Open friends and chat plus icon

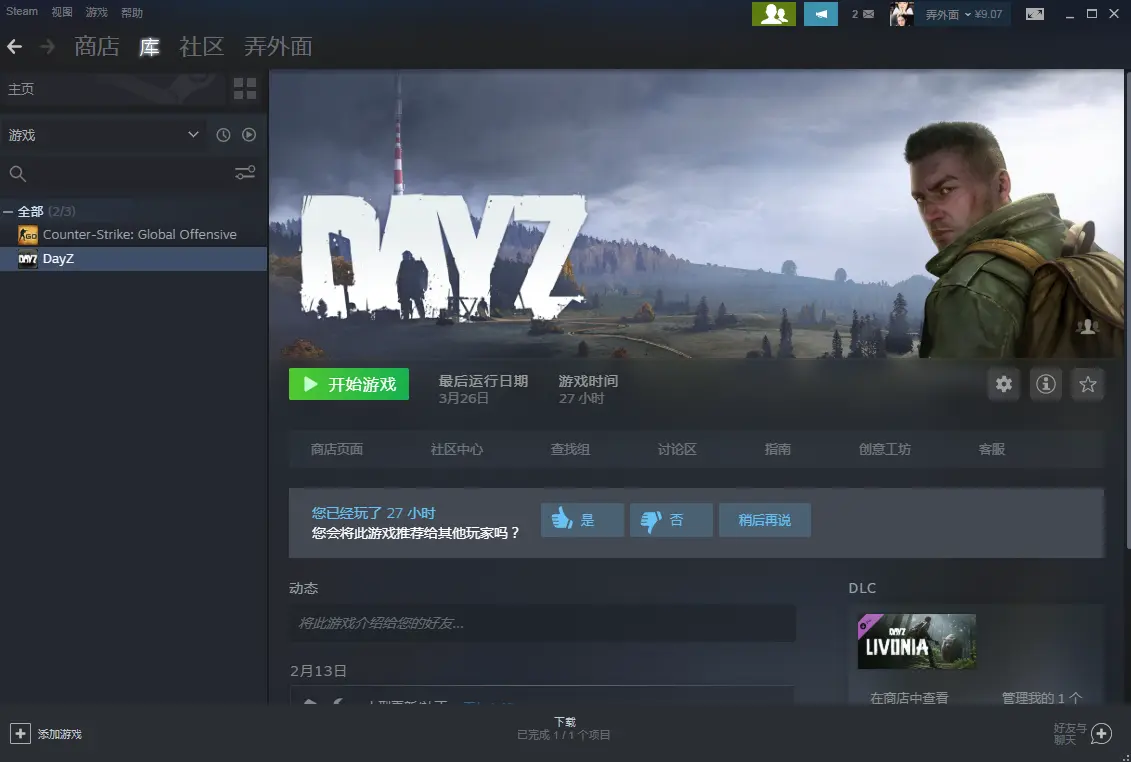coord(1101,734)
